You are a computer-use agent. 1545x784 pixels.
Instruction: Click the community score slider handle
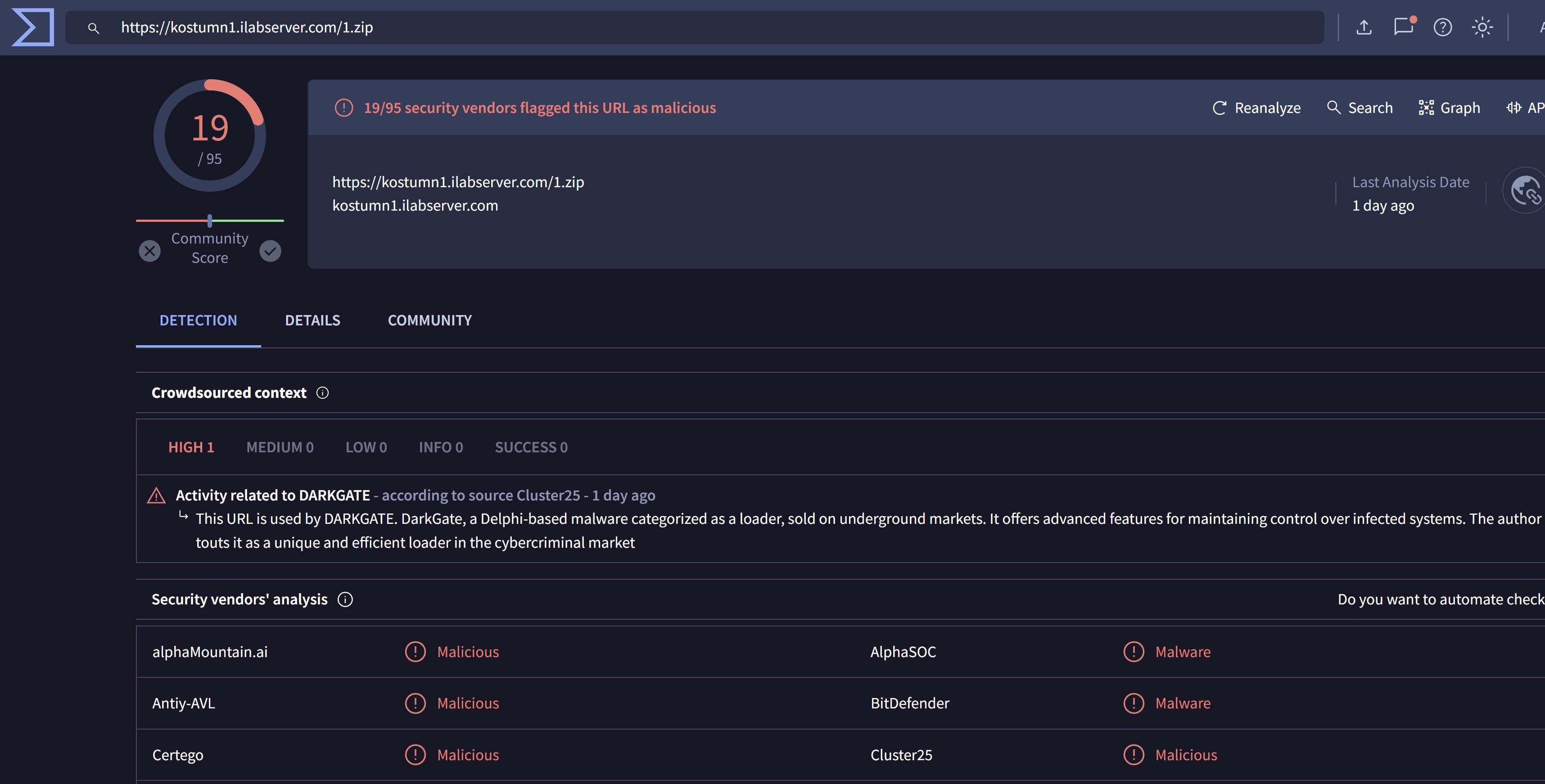click(x=210, y=221)
